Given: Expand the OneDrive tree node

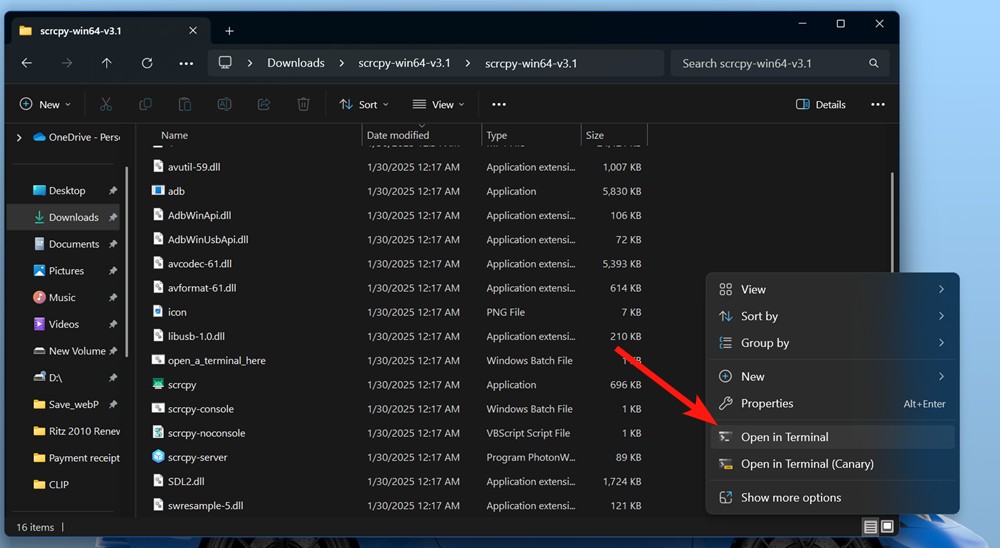Looking at the screenshot, I should tap(19, 137).
